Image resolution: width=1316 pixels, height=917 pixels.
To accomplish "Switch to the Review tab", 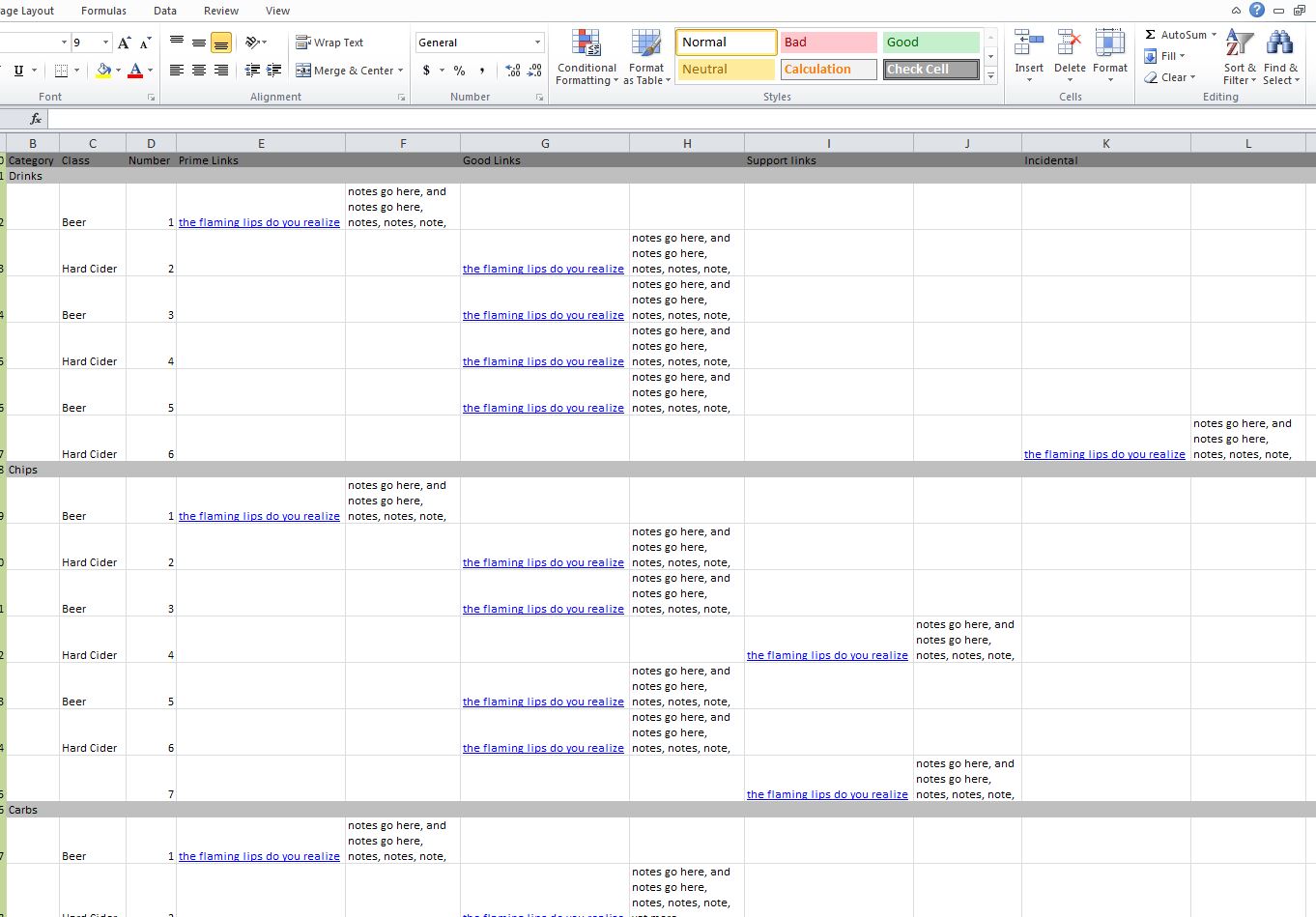I will tap(220, 11).
